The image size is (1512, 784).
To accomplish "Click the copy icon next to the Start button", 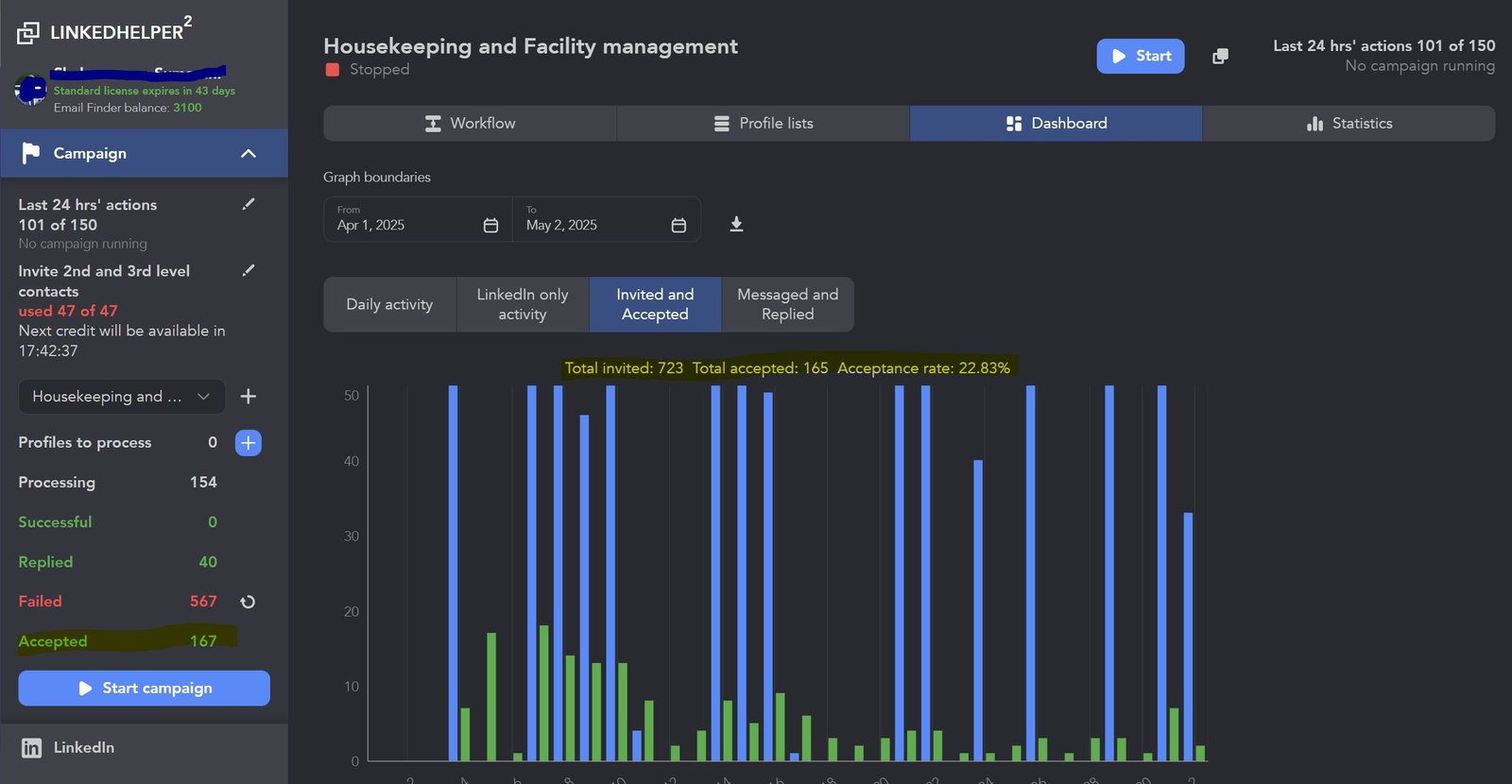I will click(1220, 57).
